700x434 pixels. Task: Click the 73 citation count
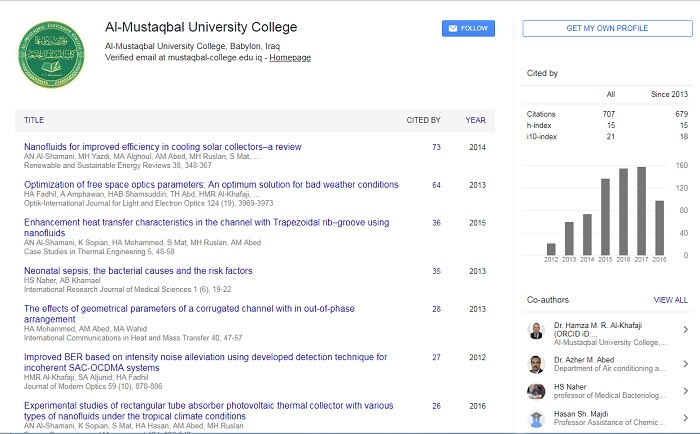coord(436,147)
